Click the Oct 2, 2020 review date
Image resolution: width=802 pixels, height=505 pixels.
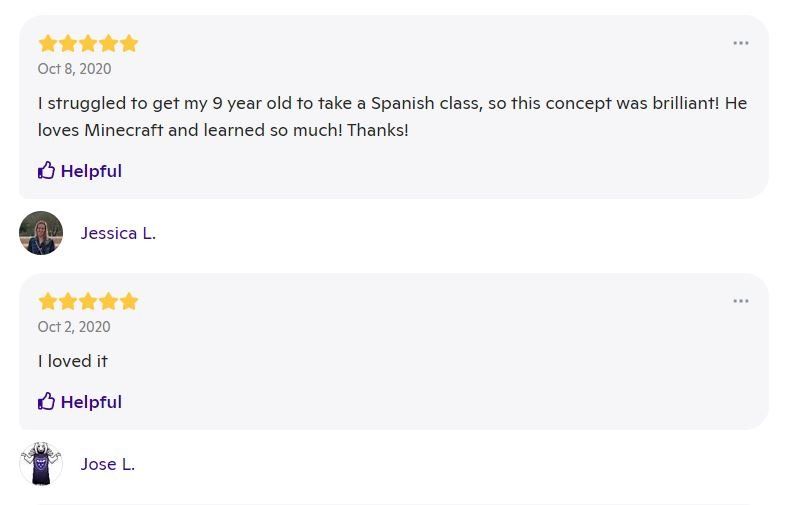click(x=74, y=327)
